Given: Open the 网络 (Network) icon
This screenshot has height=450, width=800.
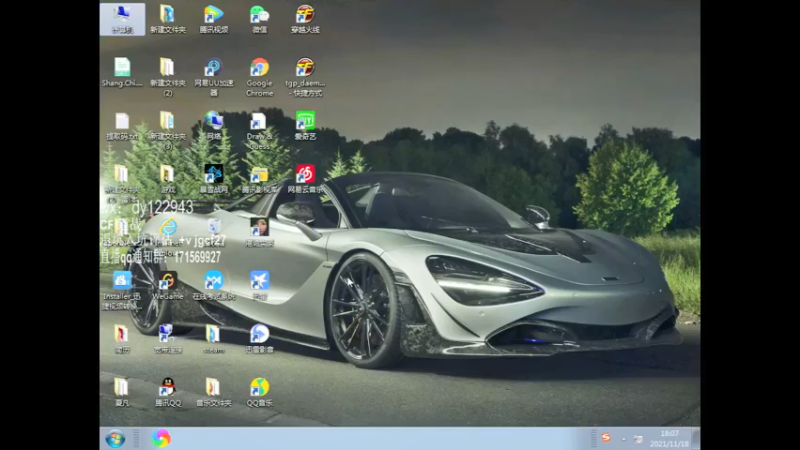Looking at the screenshot, I should pyautogui.click(x=214, y=126).
